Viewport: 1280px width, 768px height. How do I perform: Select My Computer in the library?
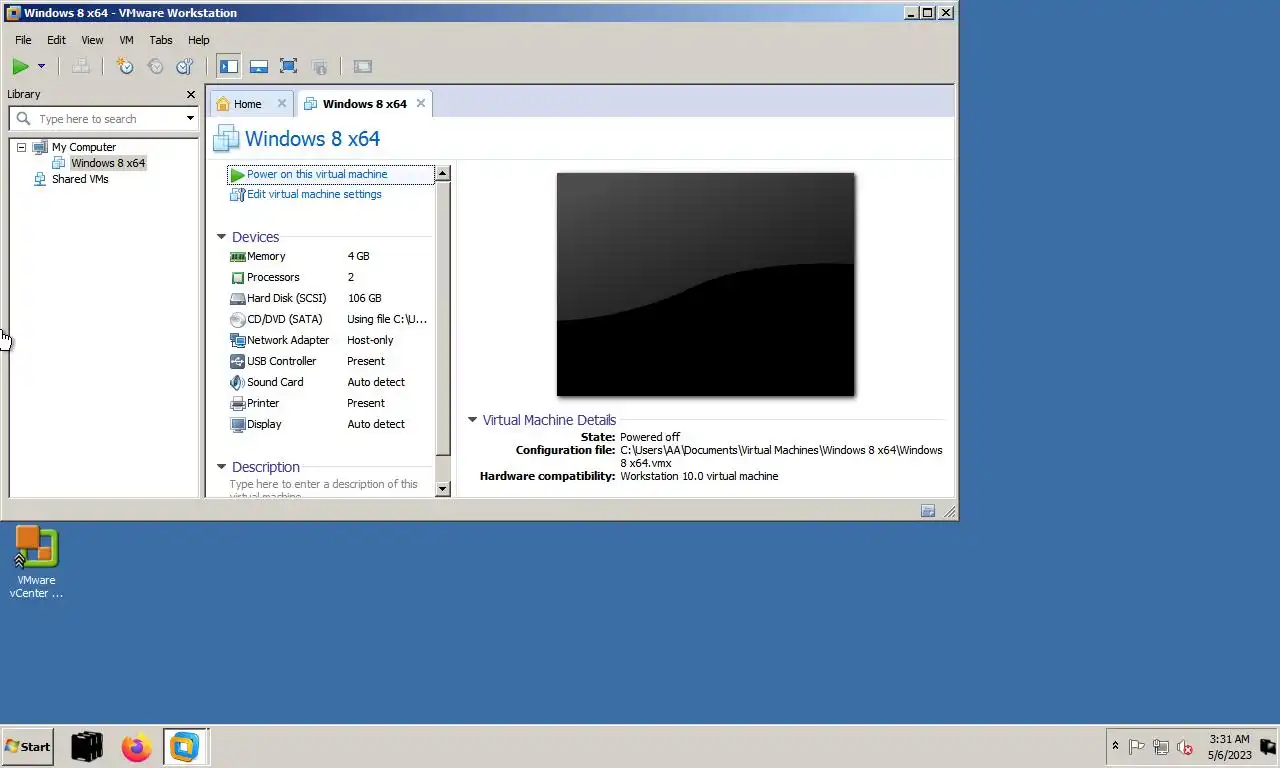pyautogui.click(x=84, y=147)
